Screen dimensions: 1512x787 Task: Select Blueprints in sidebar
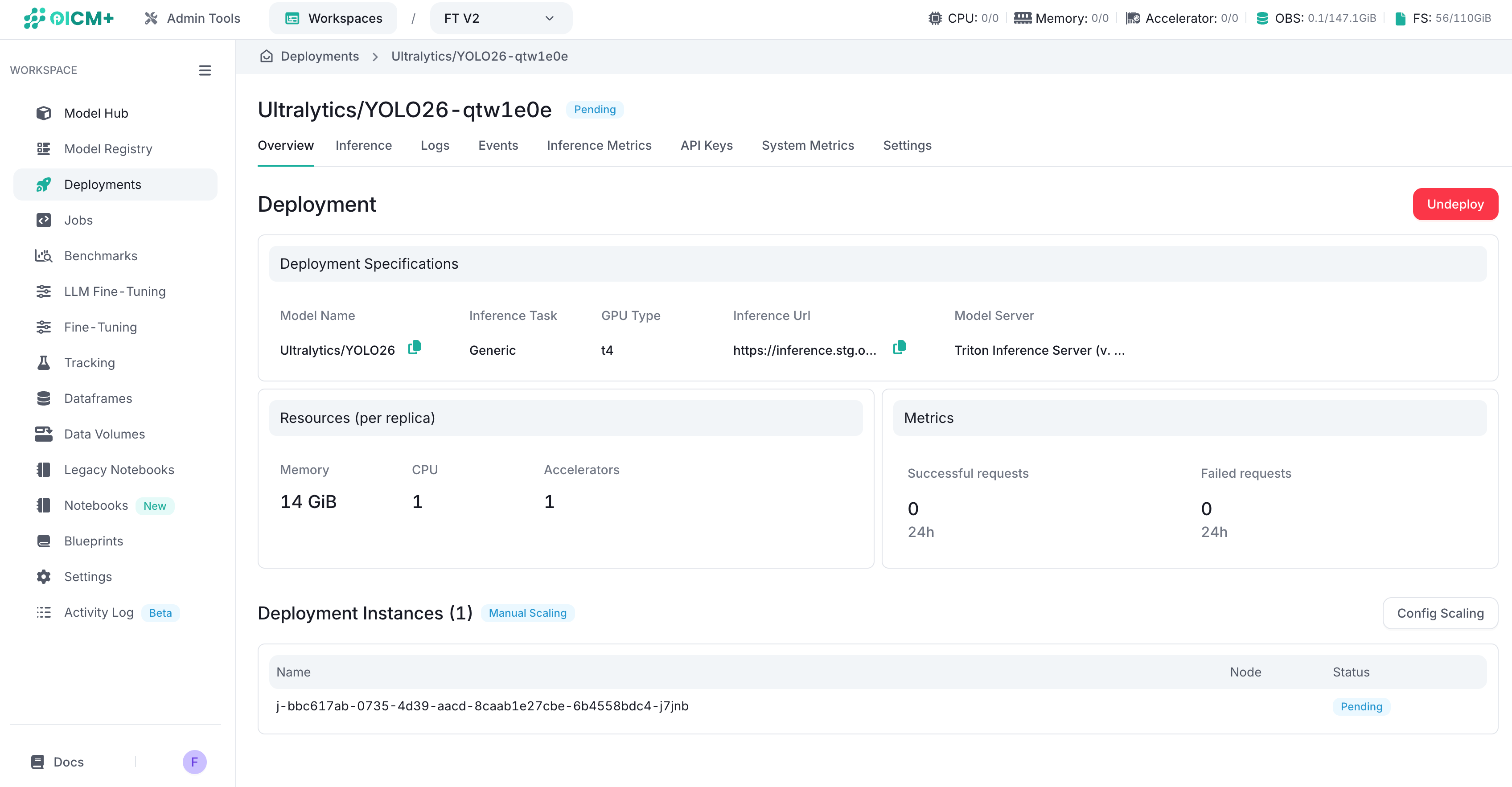115,541
